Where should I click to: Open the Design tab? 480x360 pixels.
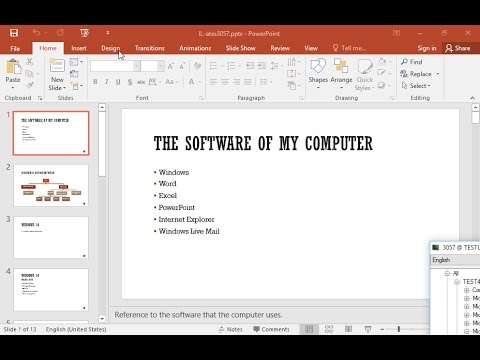(110, 48)
